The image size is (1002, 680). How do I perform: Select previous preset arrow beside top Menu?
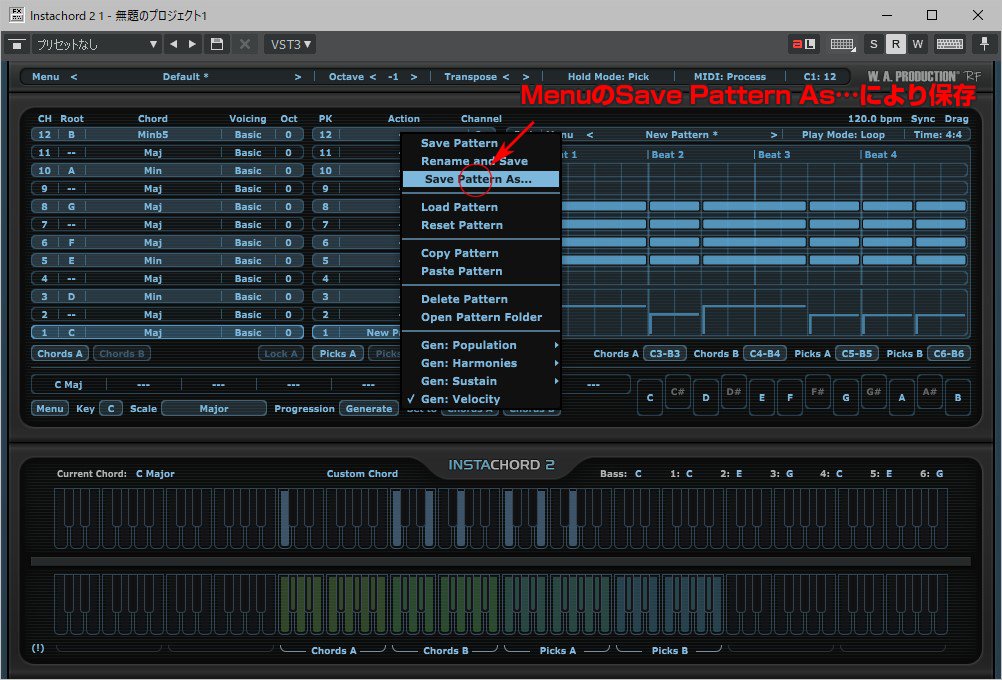click(74, 77)
